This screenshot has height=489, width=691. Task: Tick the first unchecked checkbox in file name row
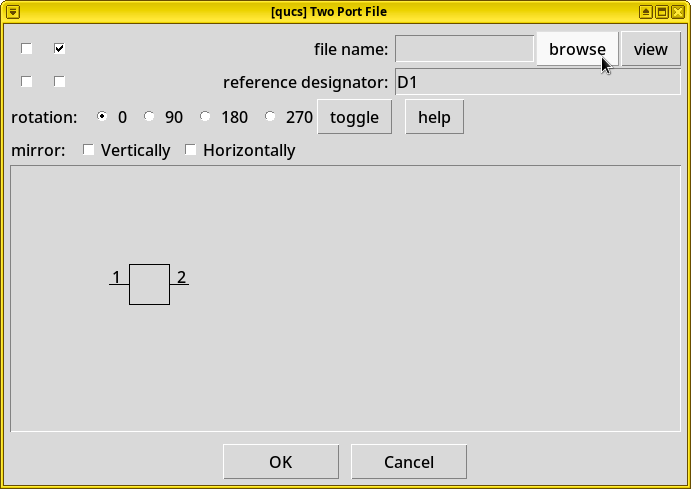pyautogui.click(x=27, y=49)
